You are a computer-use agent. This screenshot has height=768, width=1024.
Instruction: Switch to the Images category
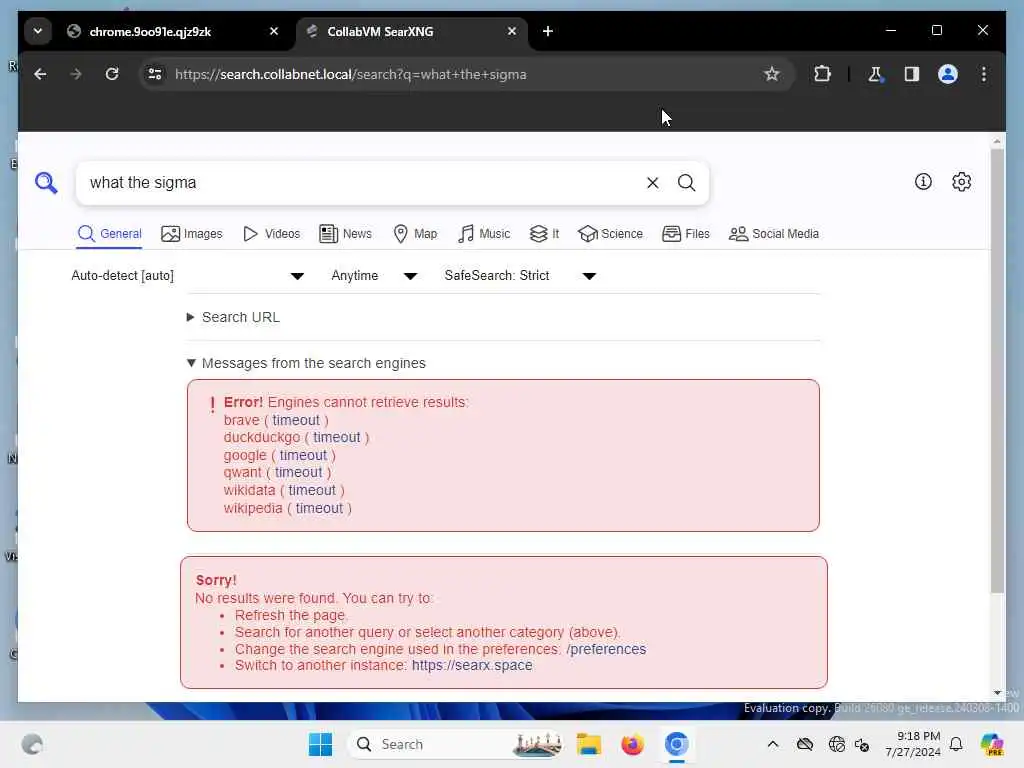coord(191,234)
